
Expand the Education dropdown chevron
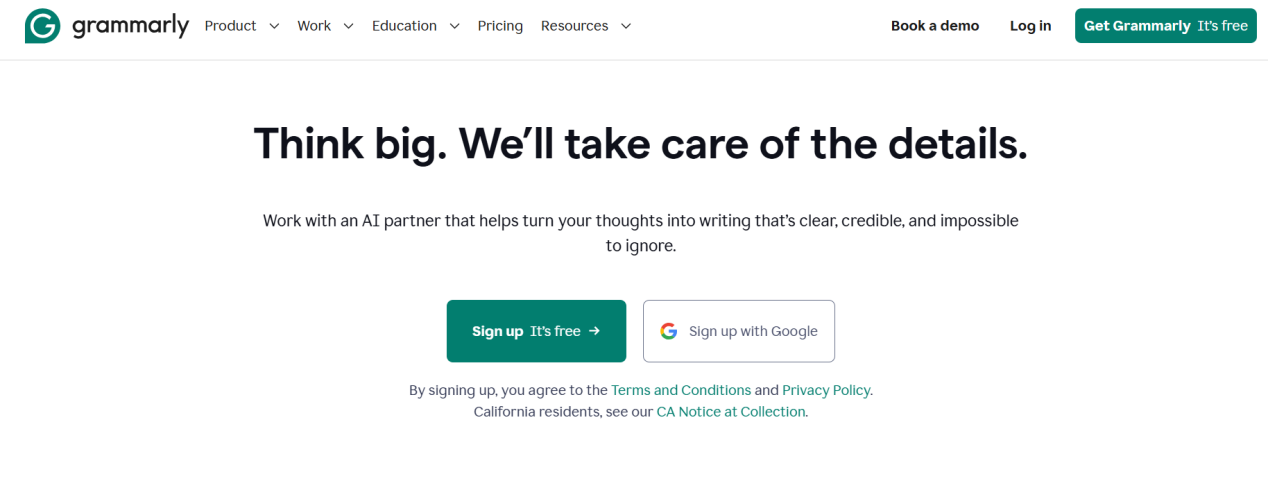[x=454, y=26]
